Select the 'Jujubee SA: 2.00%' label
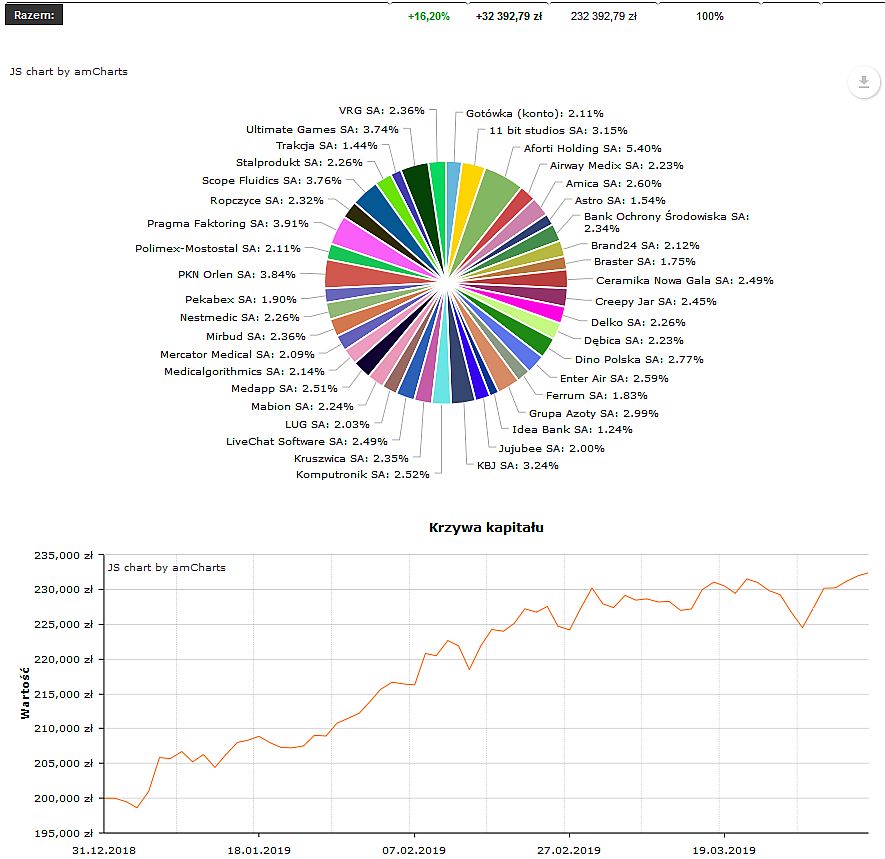Viewport: 885px width, 859px height. [x=551, y=449]
